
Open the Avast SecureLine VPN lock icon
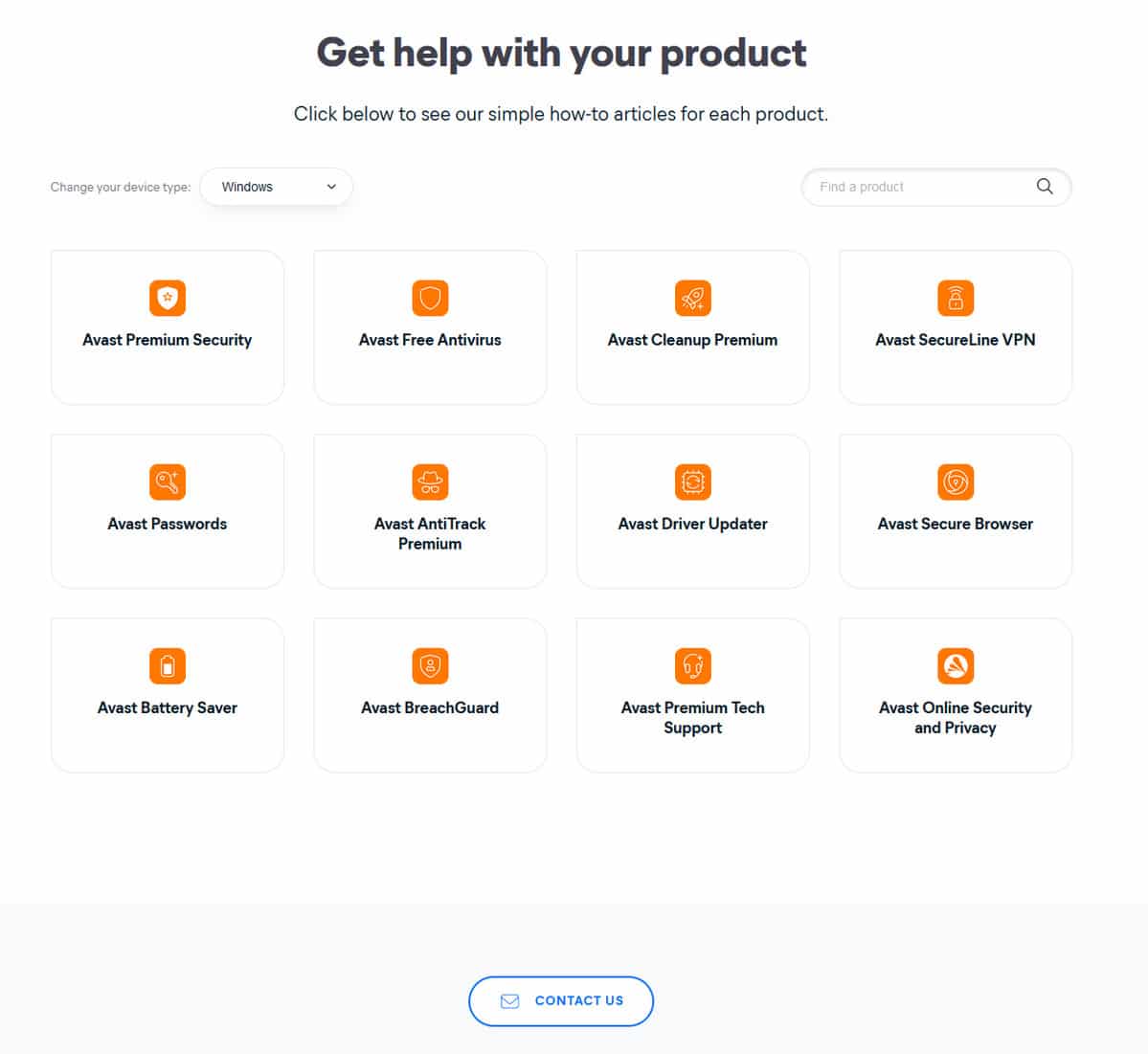click(x=956, y=298)
